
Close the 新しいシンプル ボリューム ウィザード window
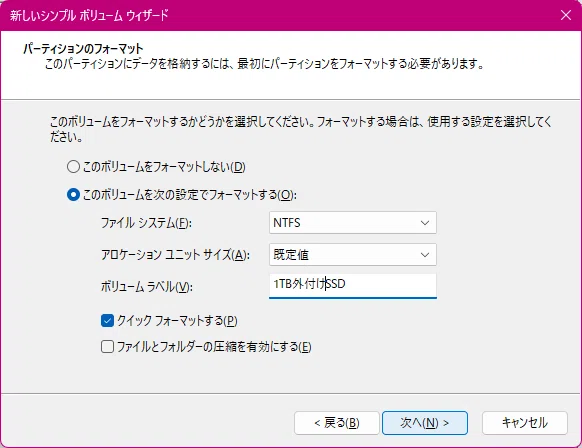[566, 15]
